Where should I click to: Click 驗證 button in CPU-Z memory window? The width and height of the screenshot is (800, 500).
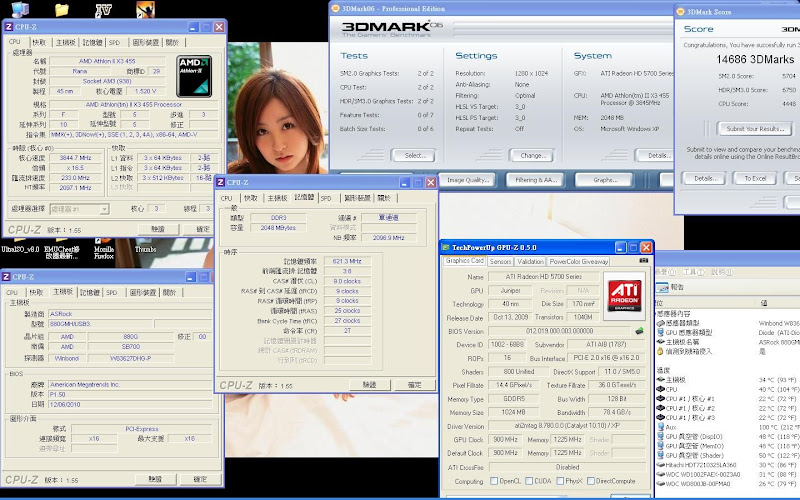point(369,385)
